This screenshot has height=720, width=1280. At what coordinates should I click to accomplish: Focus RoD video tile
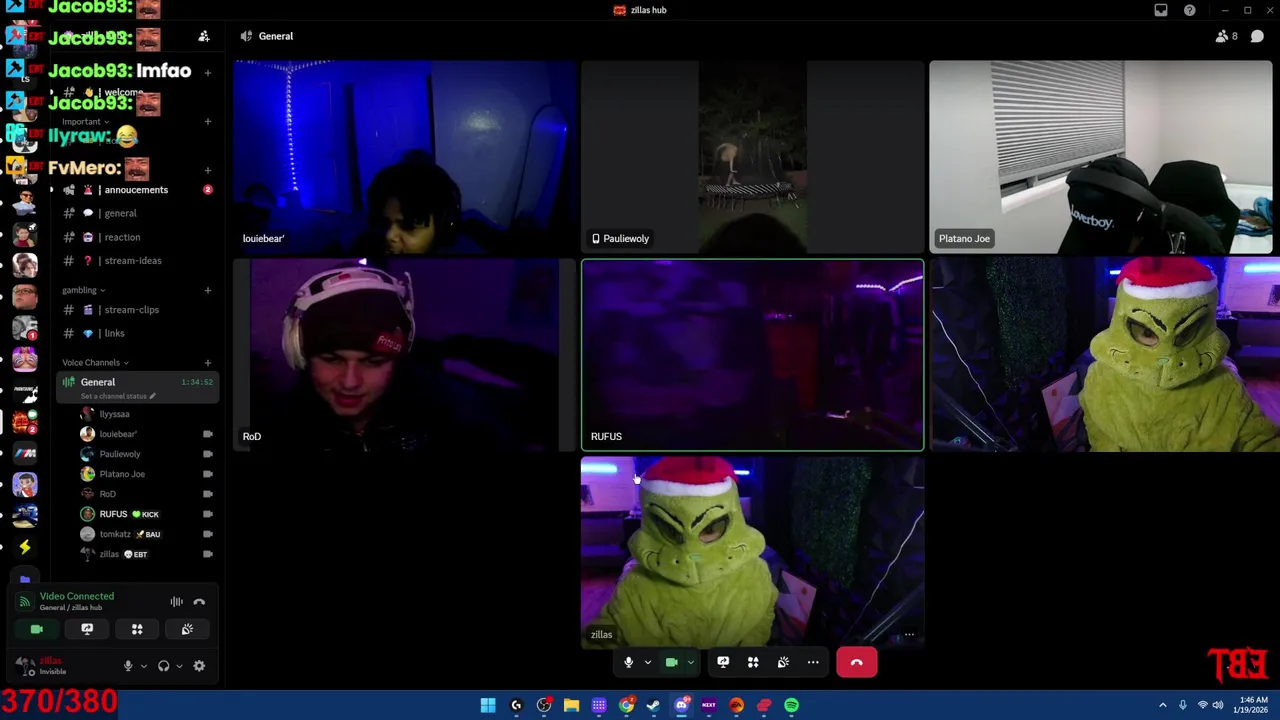coord(405,355)
